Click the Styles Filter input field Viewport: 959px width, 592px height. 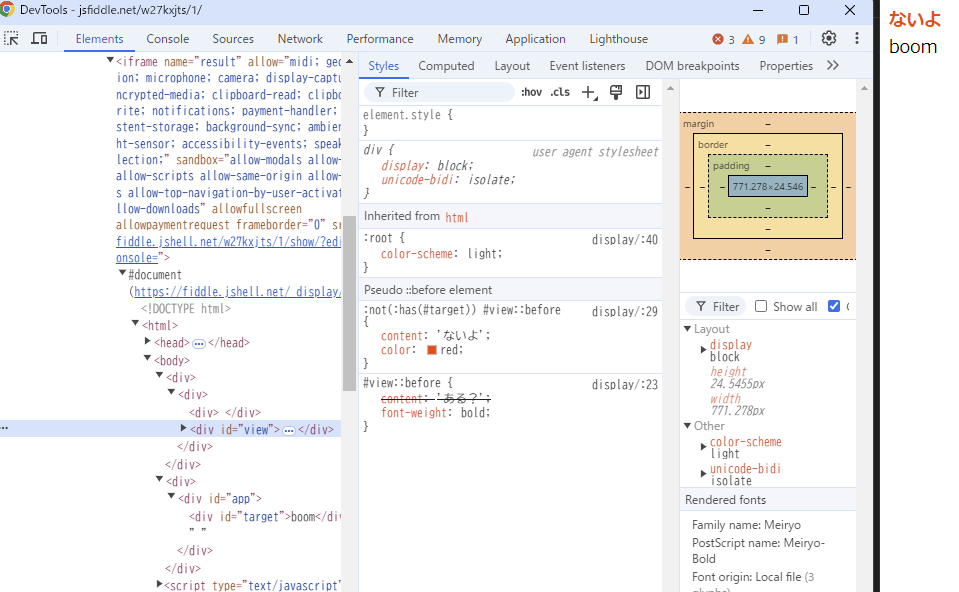click(439, 92)
